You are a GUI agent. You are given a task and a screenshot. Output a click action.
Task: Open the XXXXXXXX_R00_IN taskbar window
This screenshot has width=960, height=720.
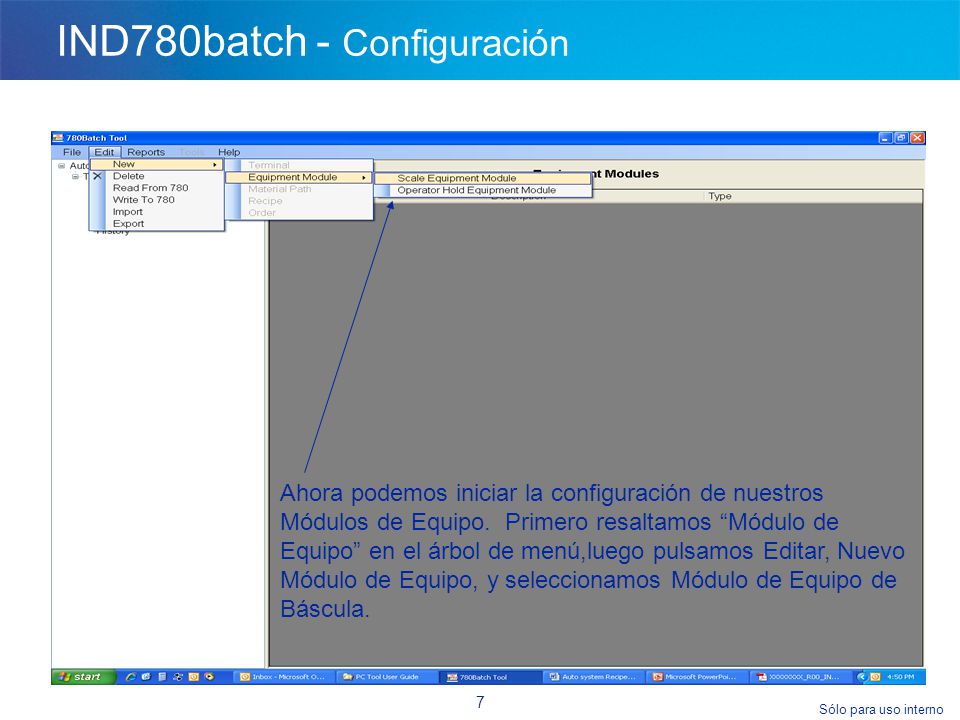click(x=800, y=677)
